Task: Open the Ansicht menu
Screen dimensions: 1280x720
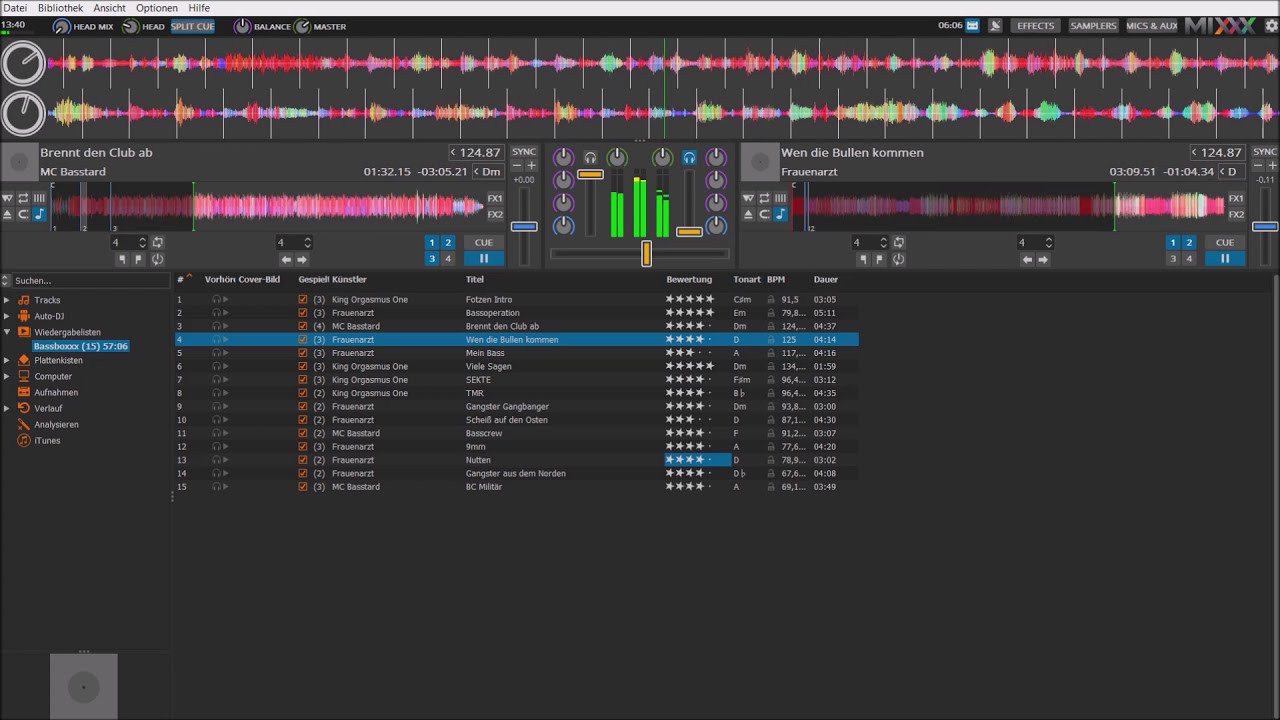Action: [110, 8]
